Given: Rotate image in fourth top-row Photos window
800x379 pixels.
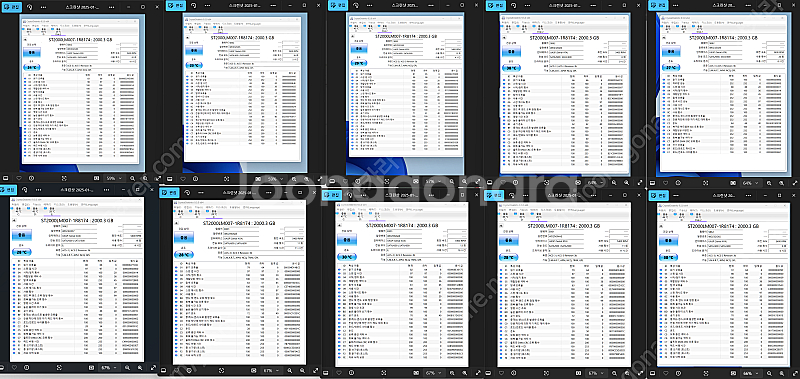Looking at the screenshot, I should tap(514, 6).
